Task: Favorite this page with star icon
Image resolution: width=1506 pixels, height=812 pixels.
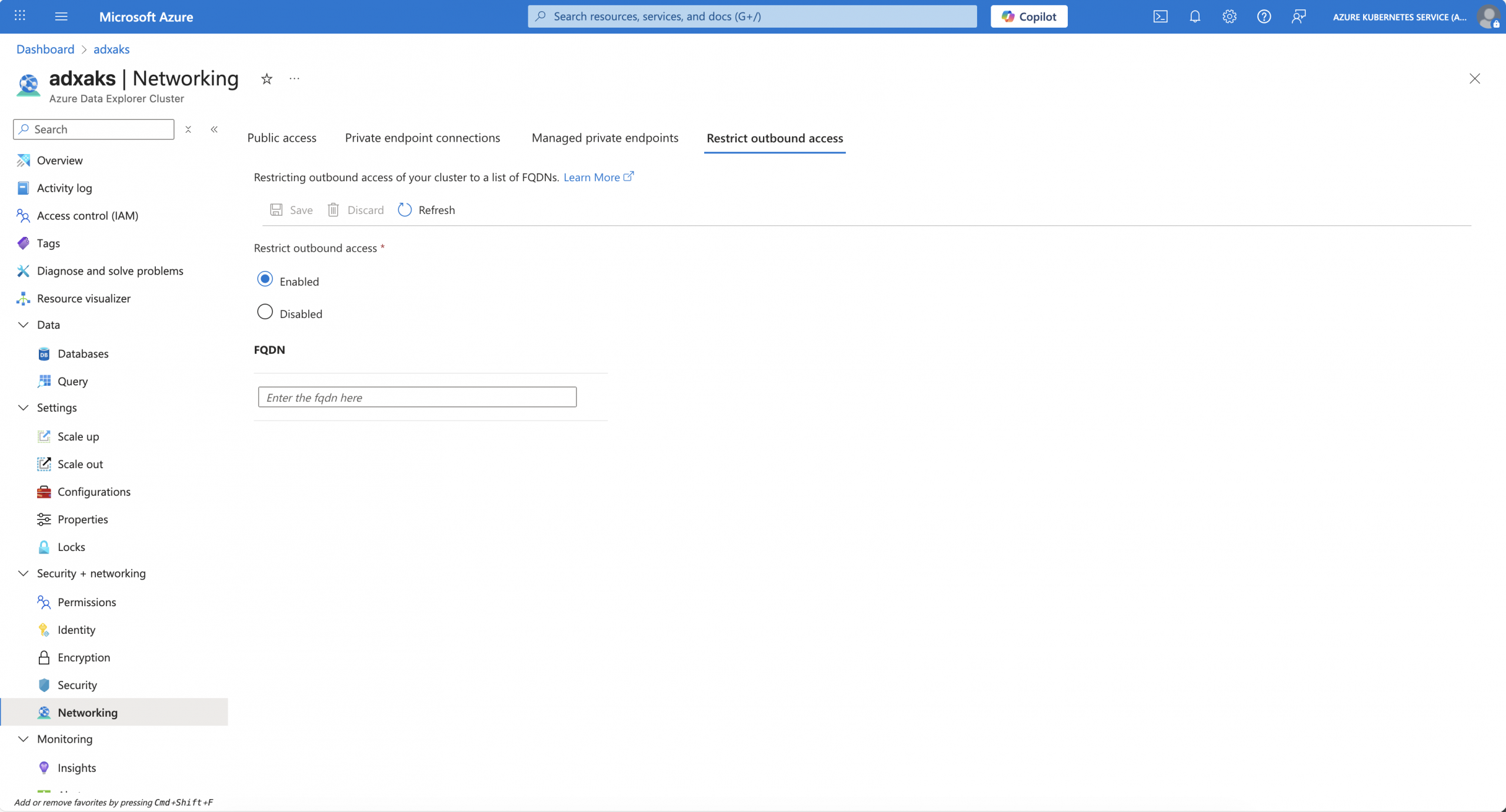Action: pos(266,79)
